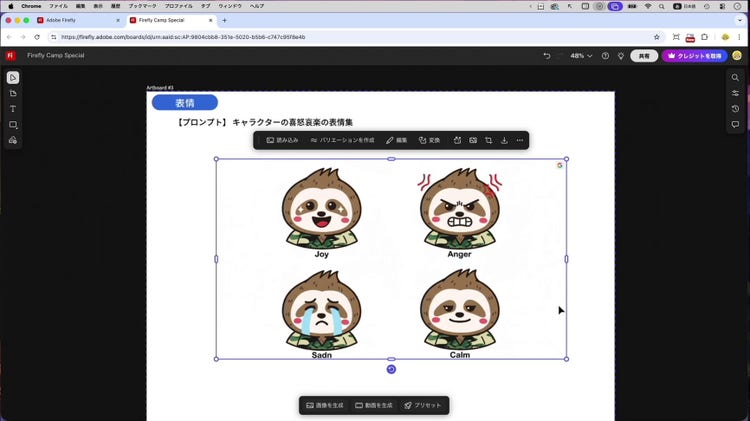
Task: Click the 共有 share button
Action: (645, 56)
